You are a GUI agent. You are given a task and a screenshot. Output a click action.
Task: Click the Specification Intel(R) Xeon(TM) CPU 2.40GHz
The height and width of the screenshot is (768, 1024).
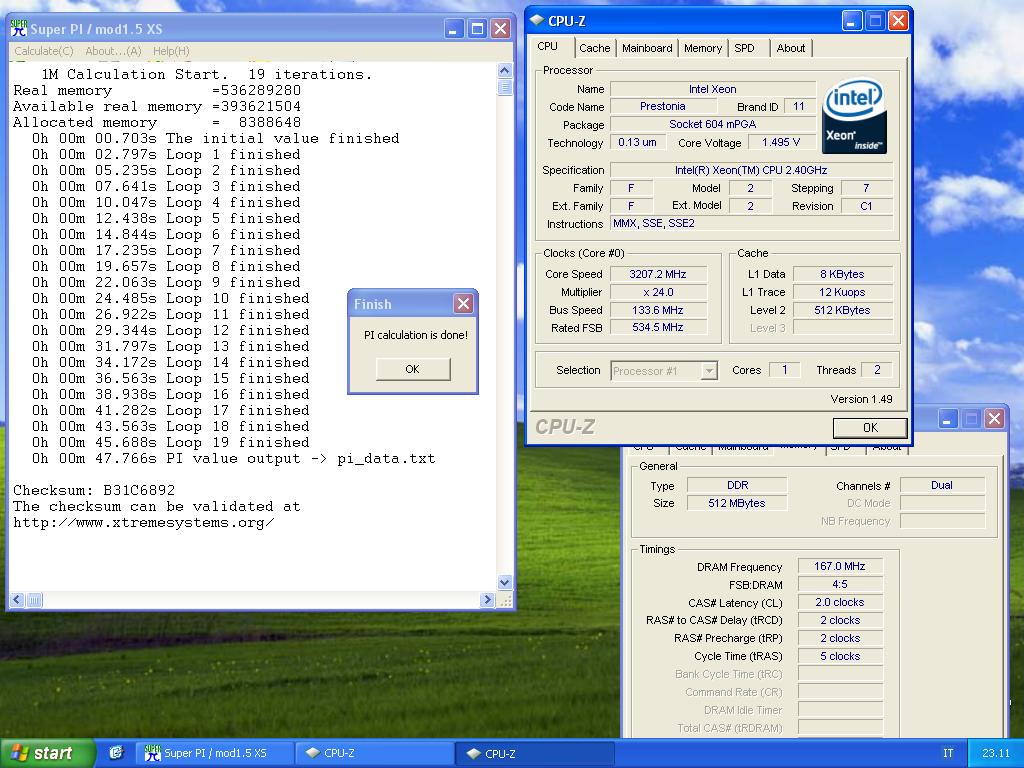click(x=751, y=170)
